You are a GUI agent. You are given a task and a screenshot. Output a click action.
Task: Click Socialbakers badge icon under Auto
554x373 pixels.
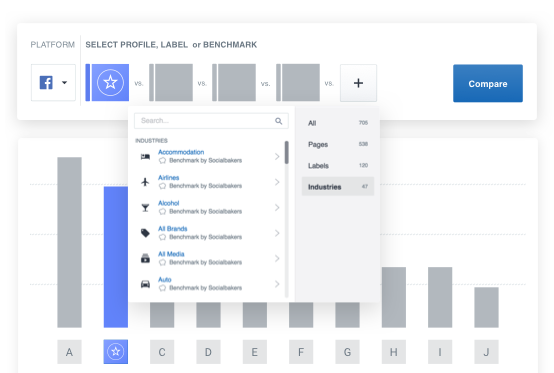click(162, 288)
